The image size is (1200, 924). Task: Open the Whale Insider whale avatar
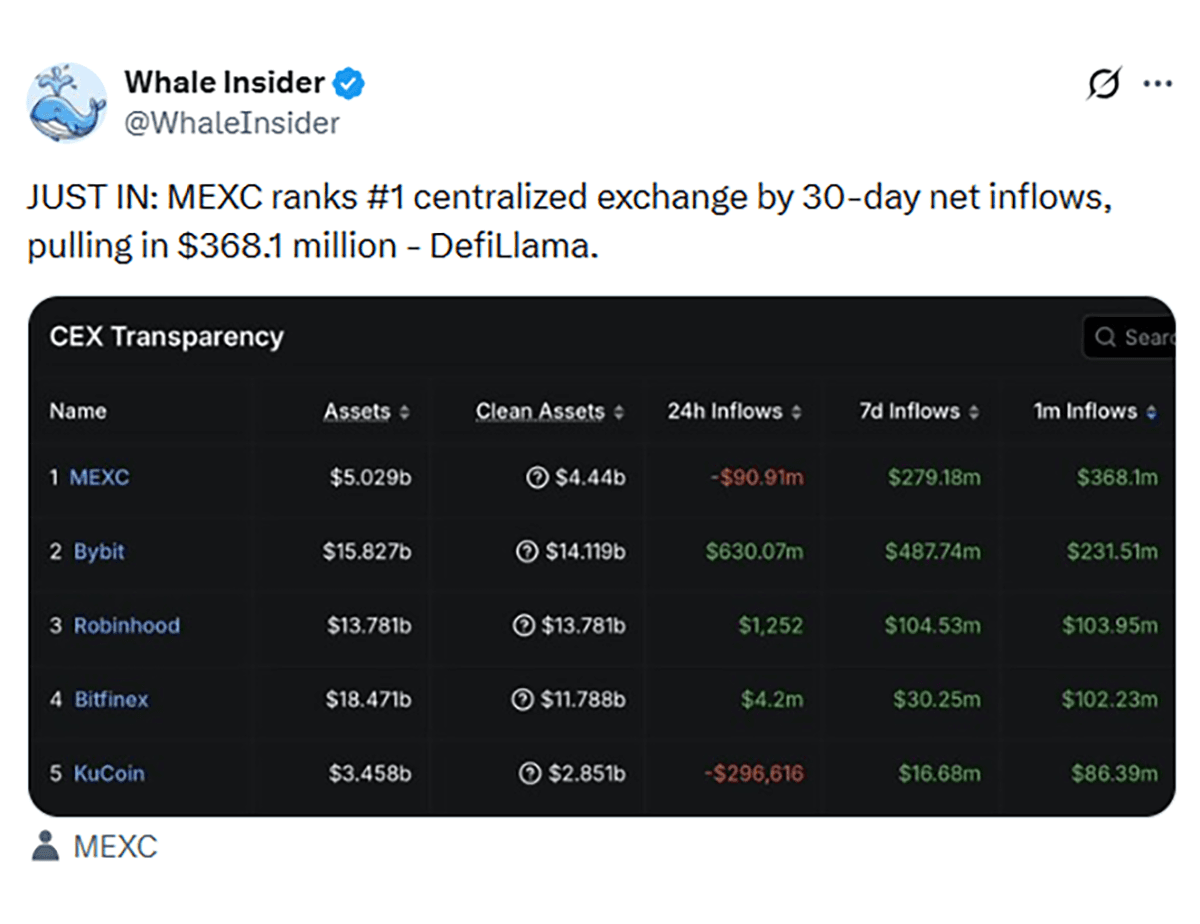(x=67, y=103)
